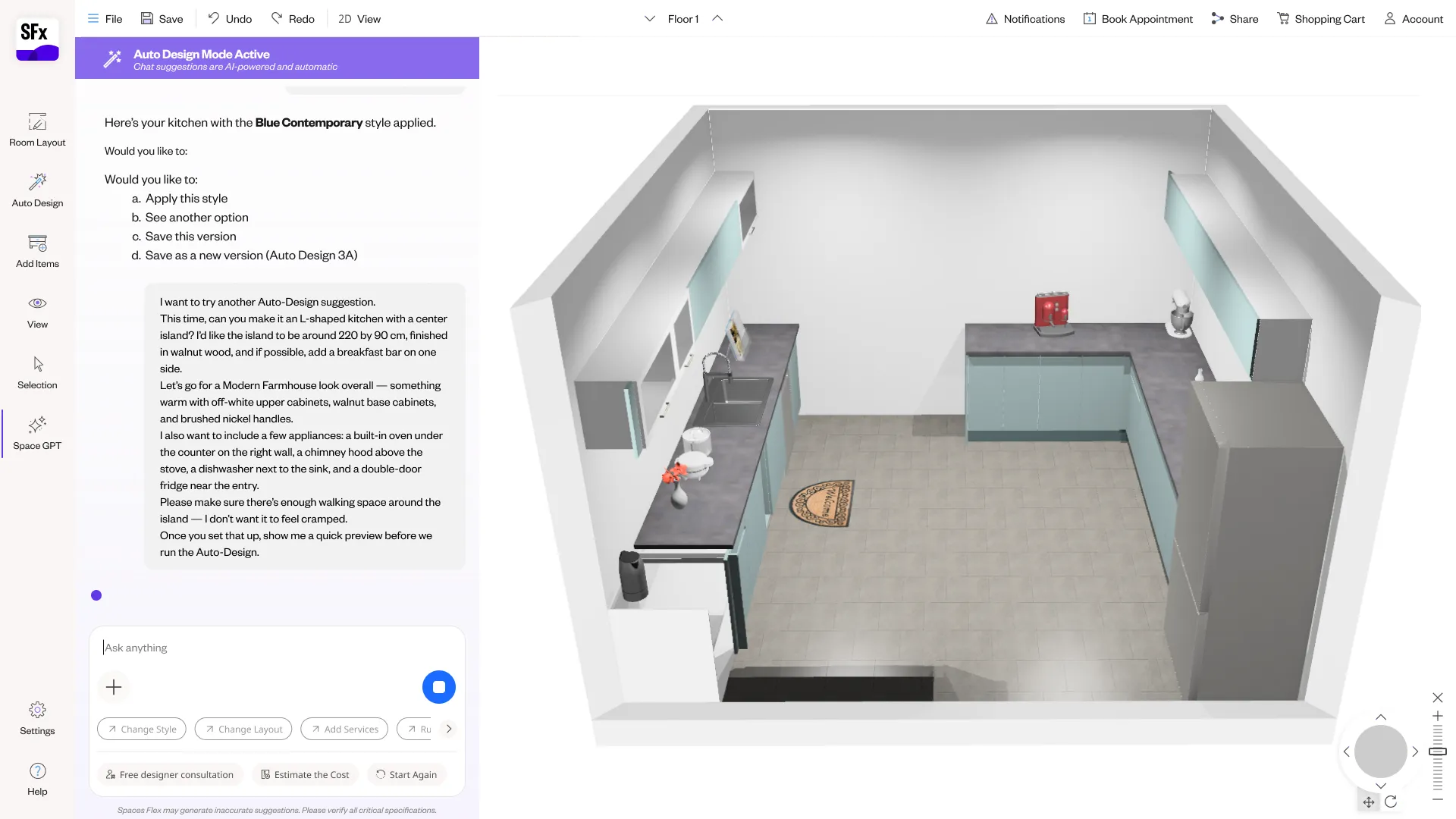This screenshot has height=819, width=1456.
Task: Save the current design
Action: (162, 19)
